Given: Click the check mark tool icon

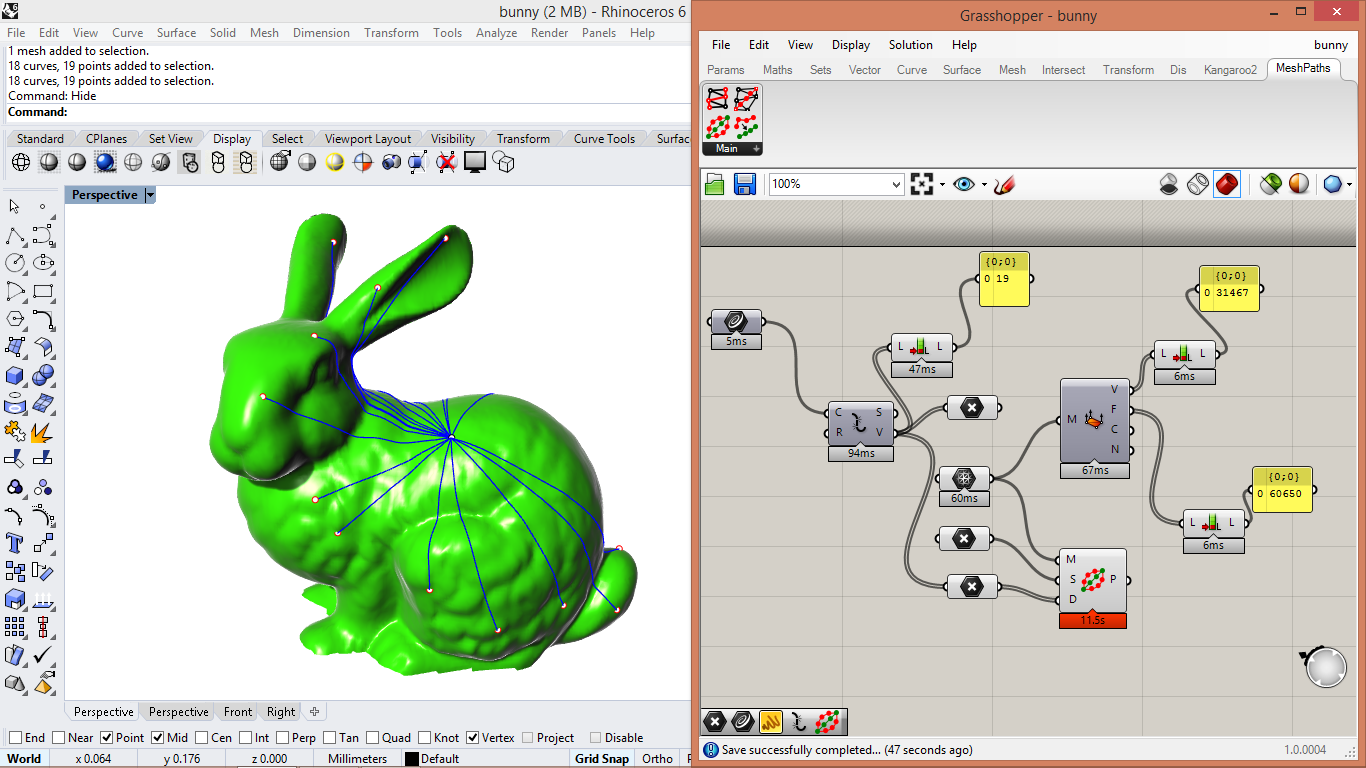Looking at the screenshot, I should coord(43,656).
